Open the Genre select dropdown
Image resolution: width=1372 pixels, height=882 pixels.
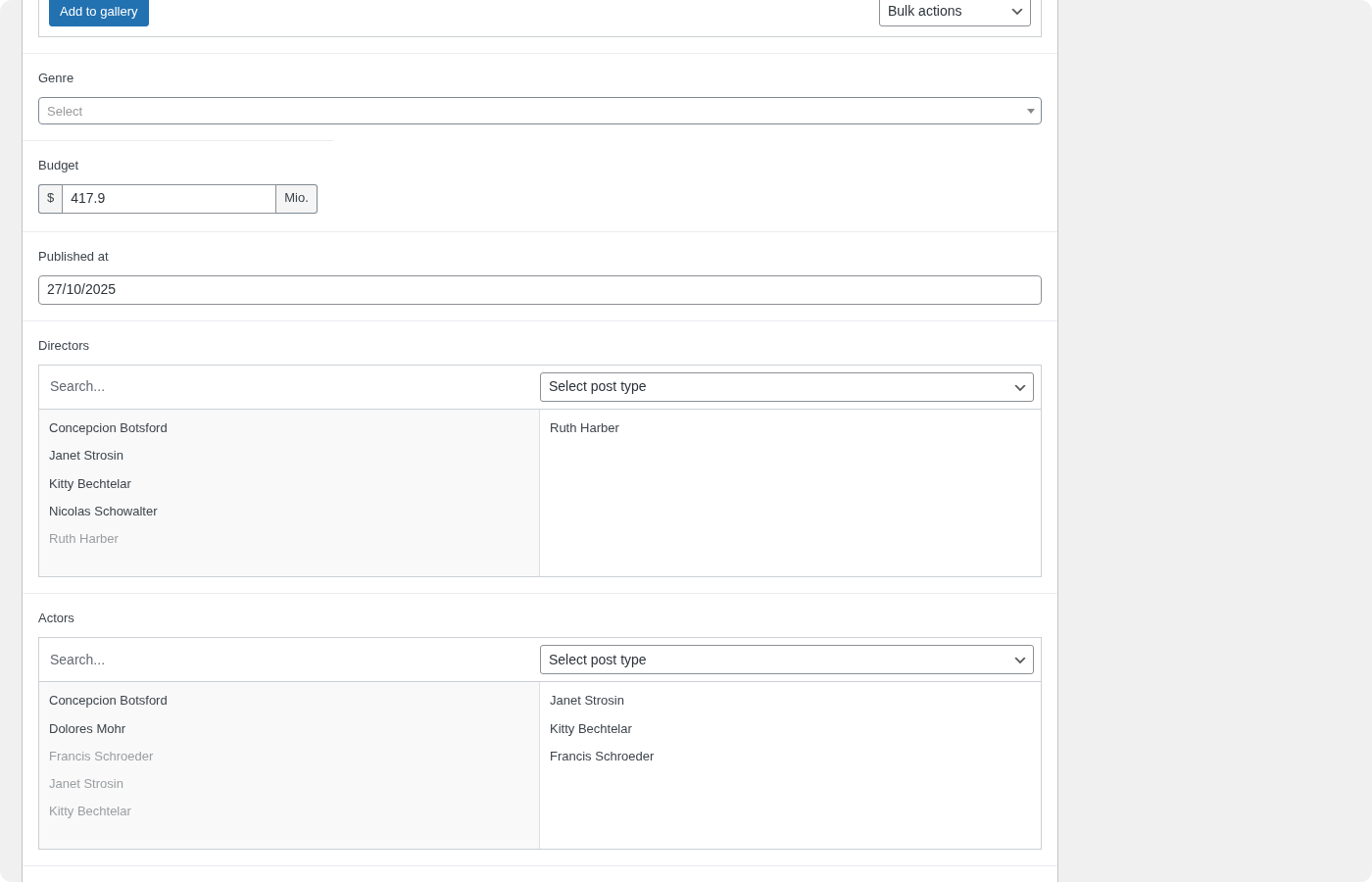click(x=539, y=111)
